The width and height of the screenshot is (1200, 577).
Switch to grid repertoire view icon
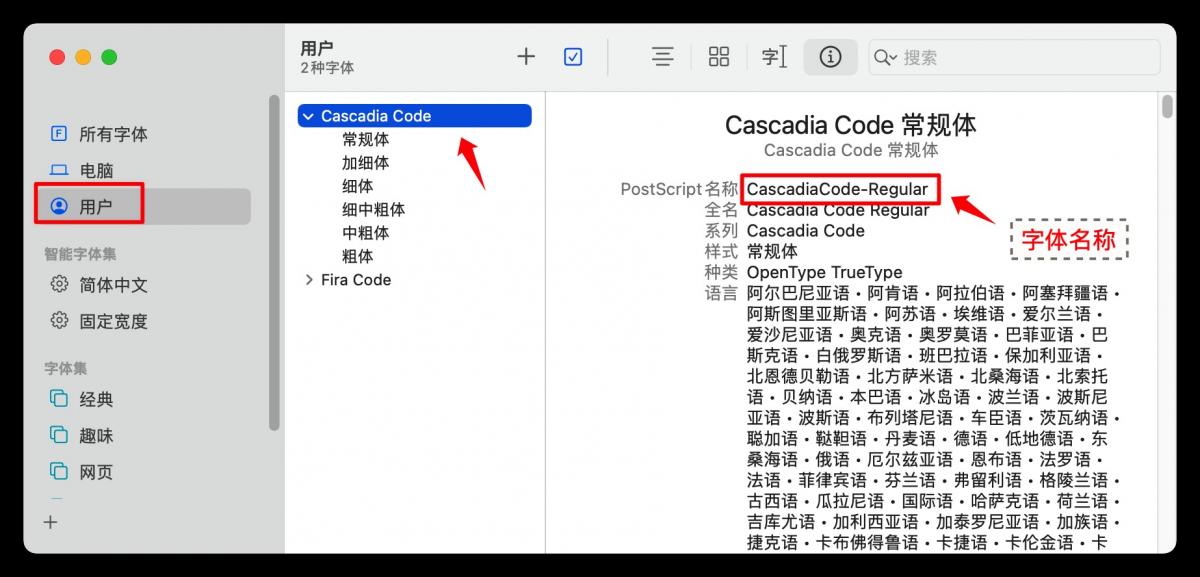719,57
